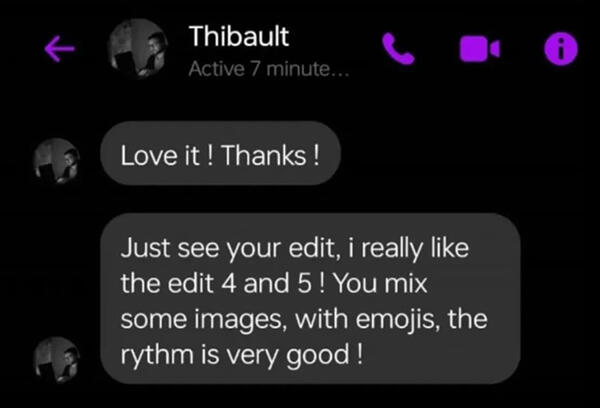
Task: Click the word 'good' ending the last message
Action: 318,356
